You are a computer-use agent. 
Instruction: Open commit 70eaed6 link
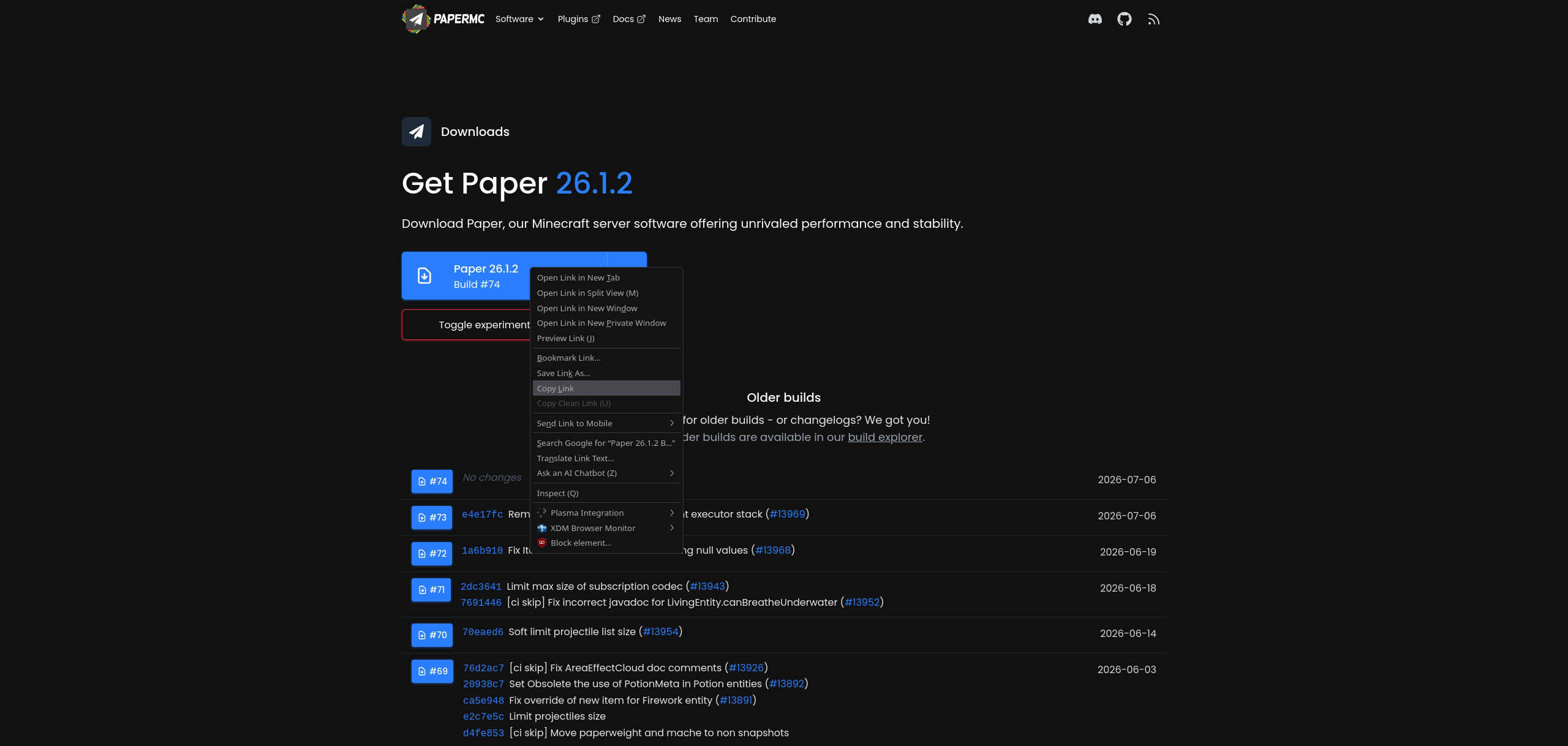[483, 632]
